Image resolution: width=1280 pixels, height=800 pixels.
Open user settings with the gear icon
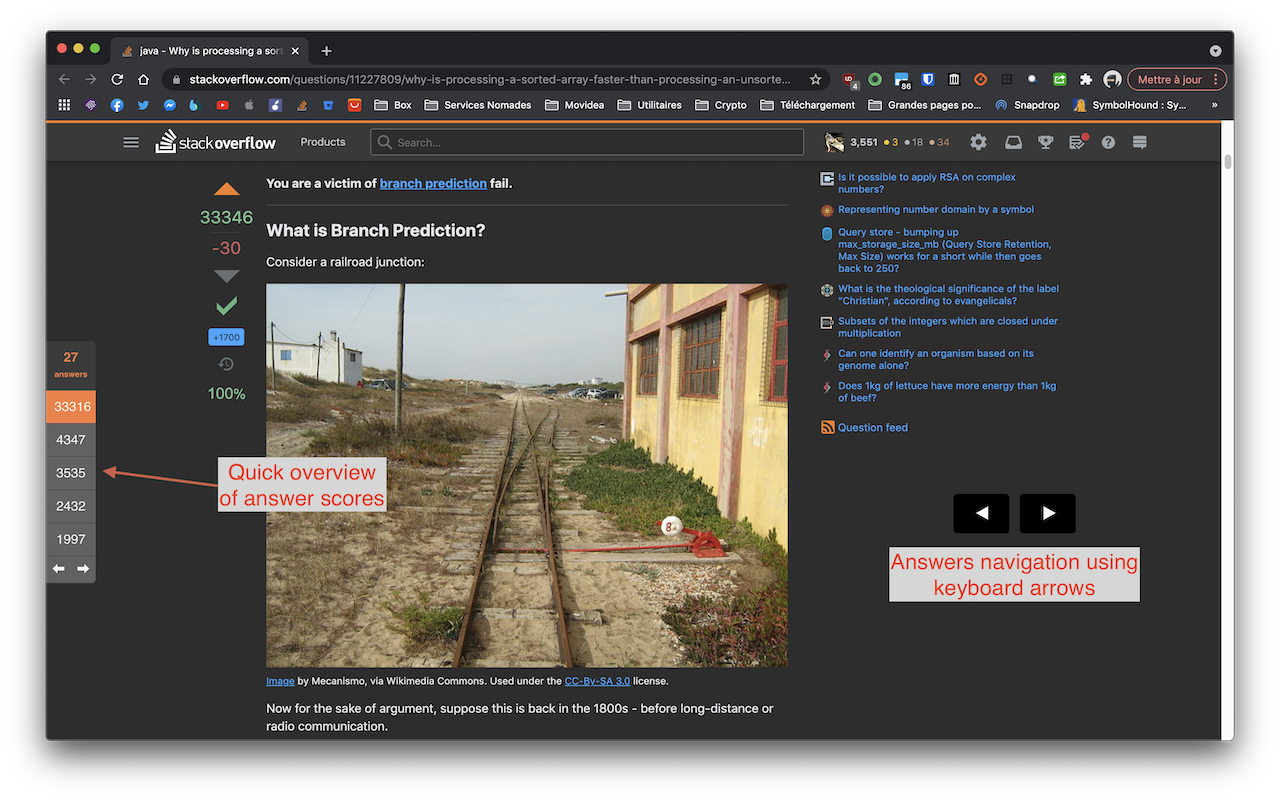[x=978, y=142]
